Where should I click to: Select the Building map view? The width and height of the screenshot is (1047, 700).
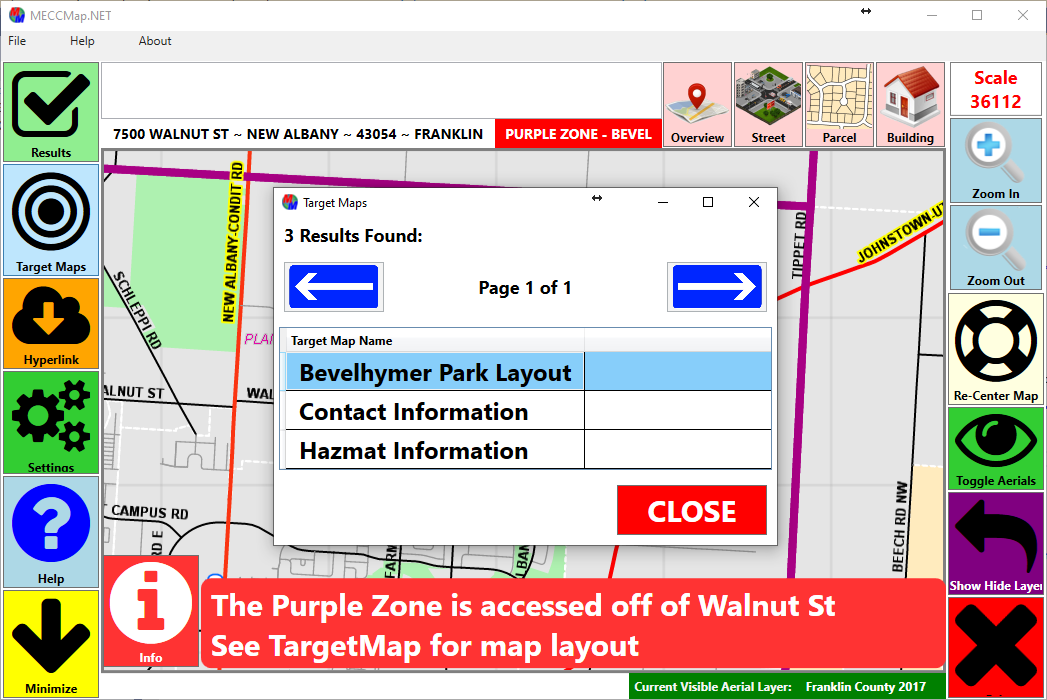point(910,105)
